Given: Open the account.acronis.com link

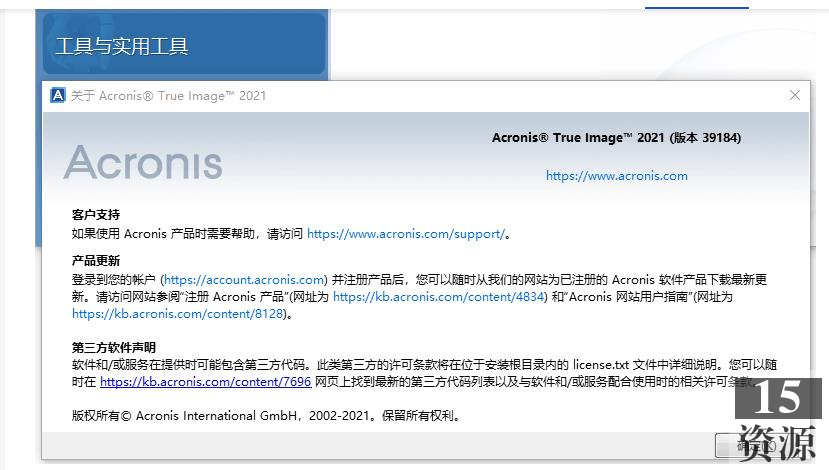Looking at the screenshot, I should click(x=244, y=280).
